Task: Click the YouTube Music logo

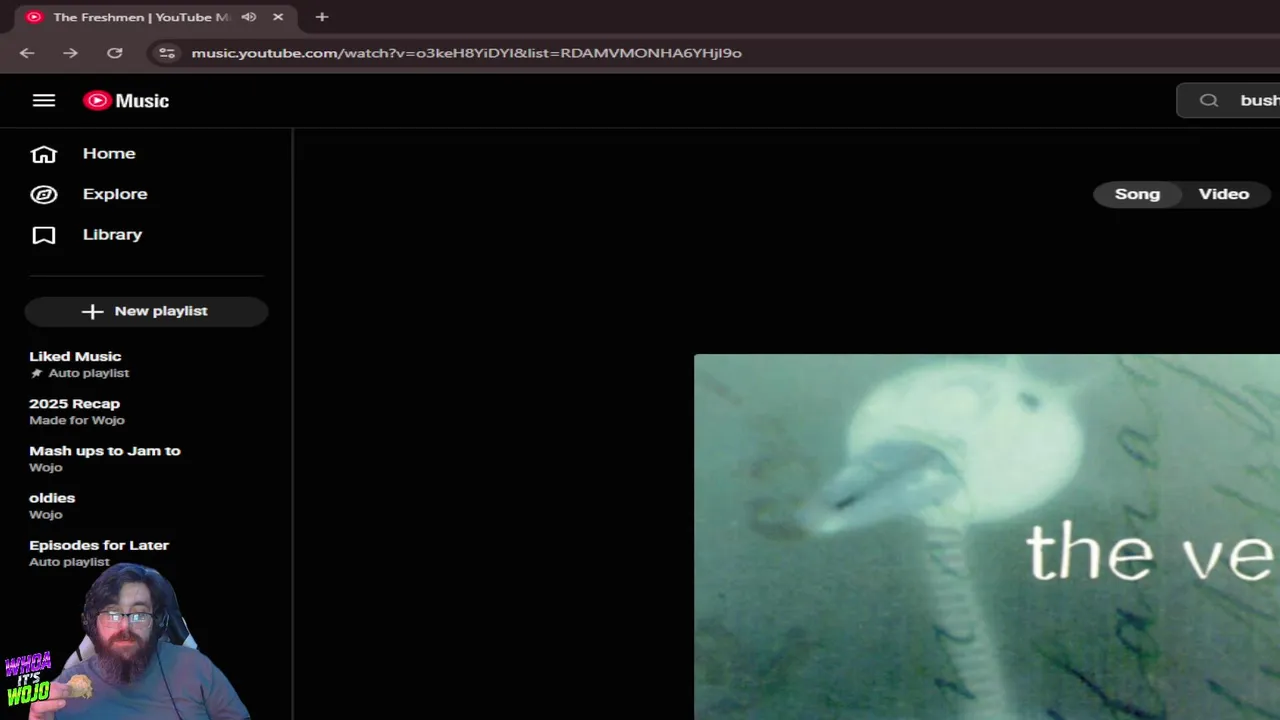Action: [126, 100]
